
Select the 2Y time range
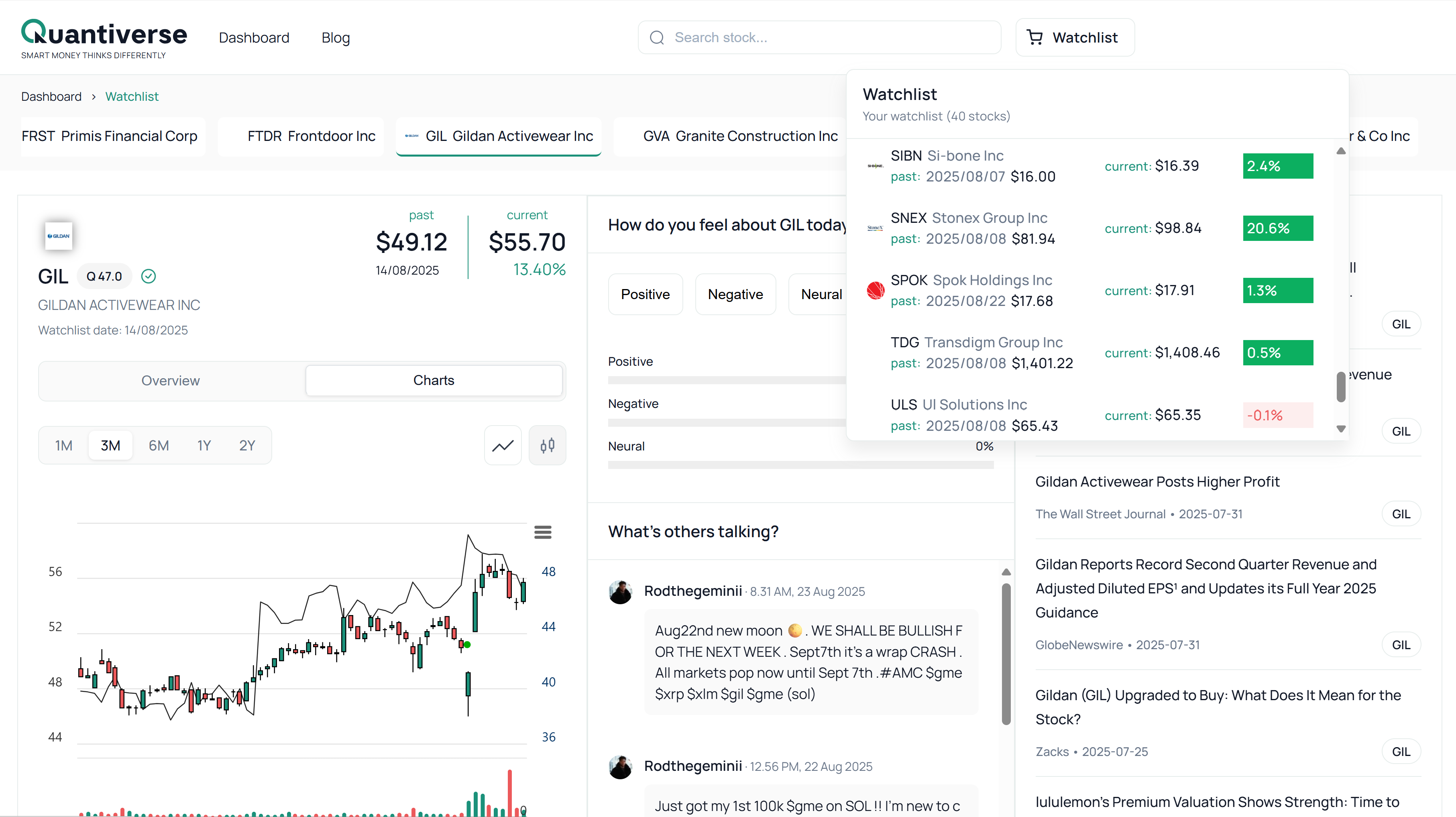pyautogui.click(x=247, y=446)
